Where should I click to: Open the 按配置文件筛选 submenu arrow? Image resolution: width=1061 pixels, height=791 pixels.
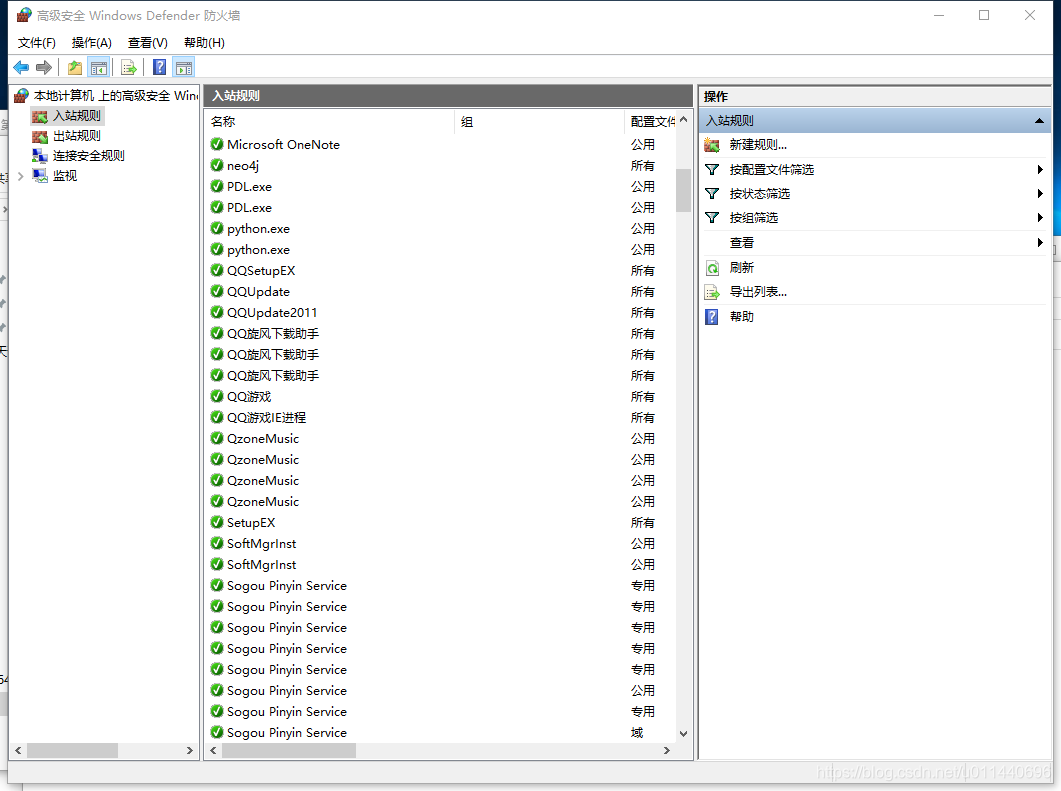click(1040, 169)
